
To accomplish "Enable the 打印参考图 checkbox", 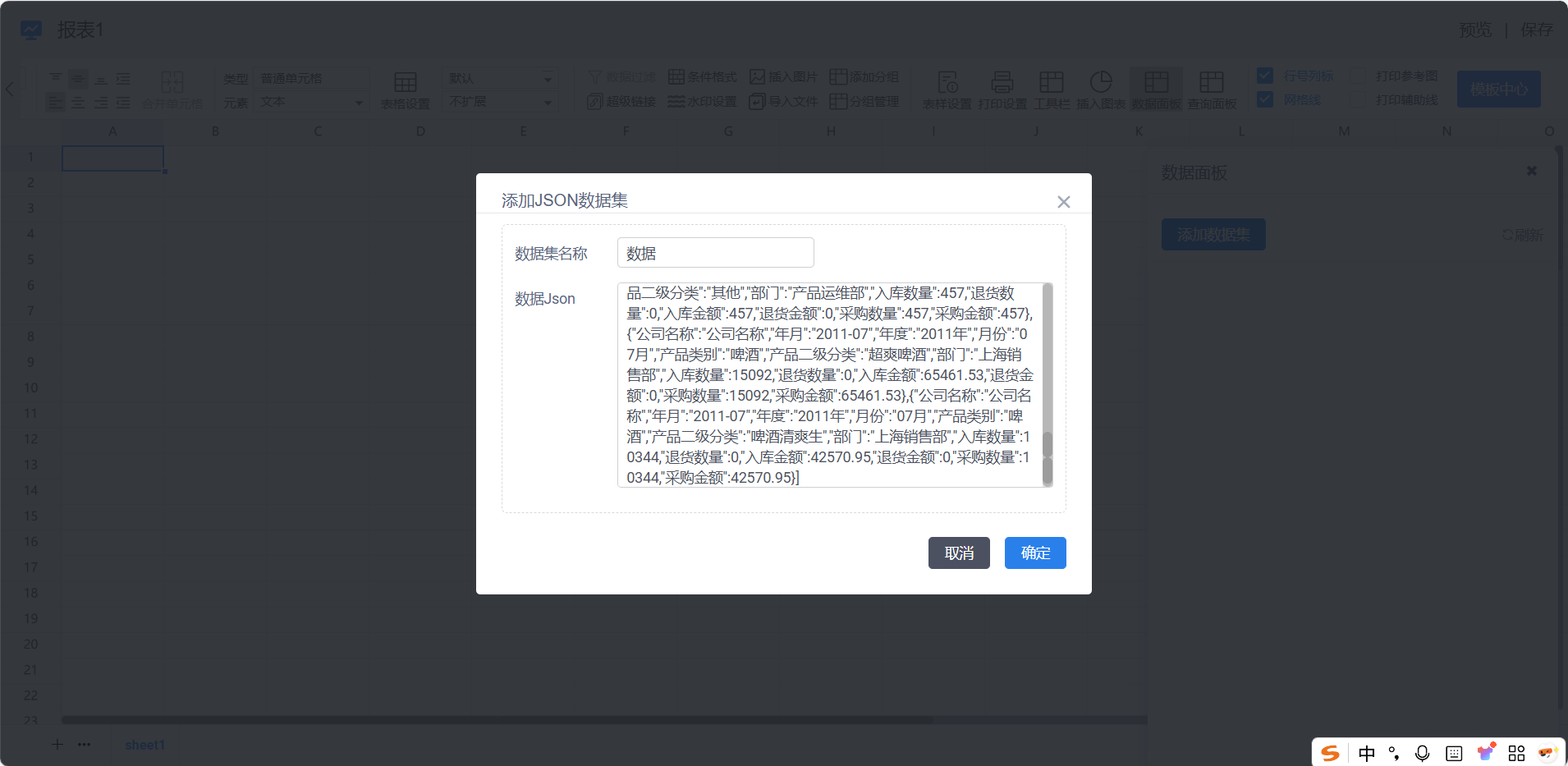I will pyautogui.click(x=1359, y=76).
